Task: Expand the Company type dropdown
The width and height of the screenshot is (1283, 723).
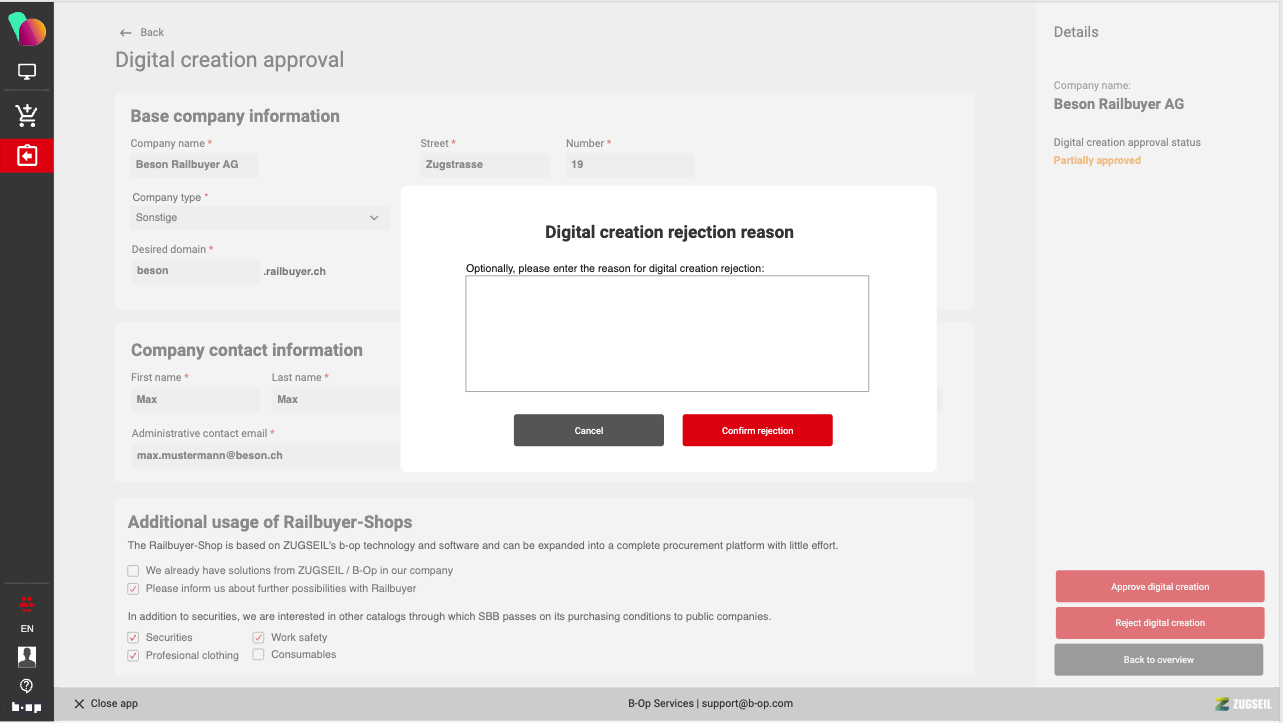Action: [x=260, y=218]
